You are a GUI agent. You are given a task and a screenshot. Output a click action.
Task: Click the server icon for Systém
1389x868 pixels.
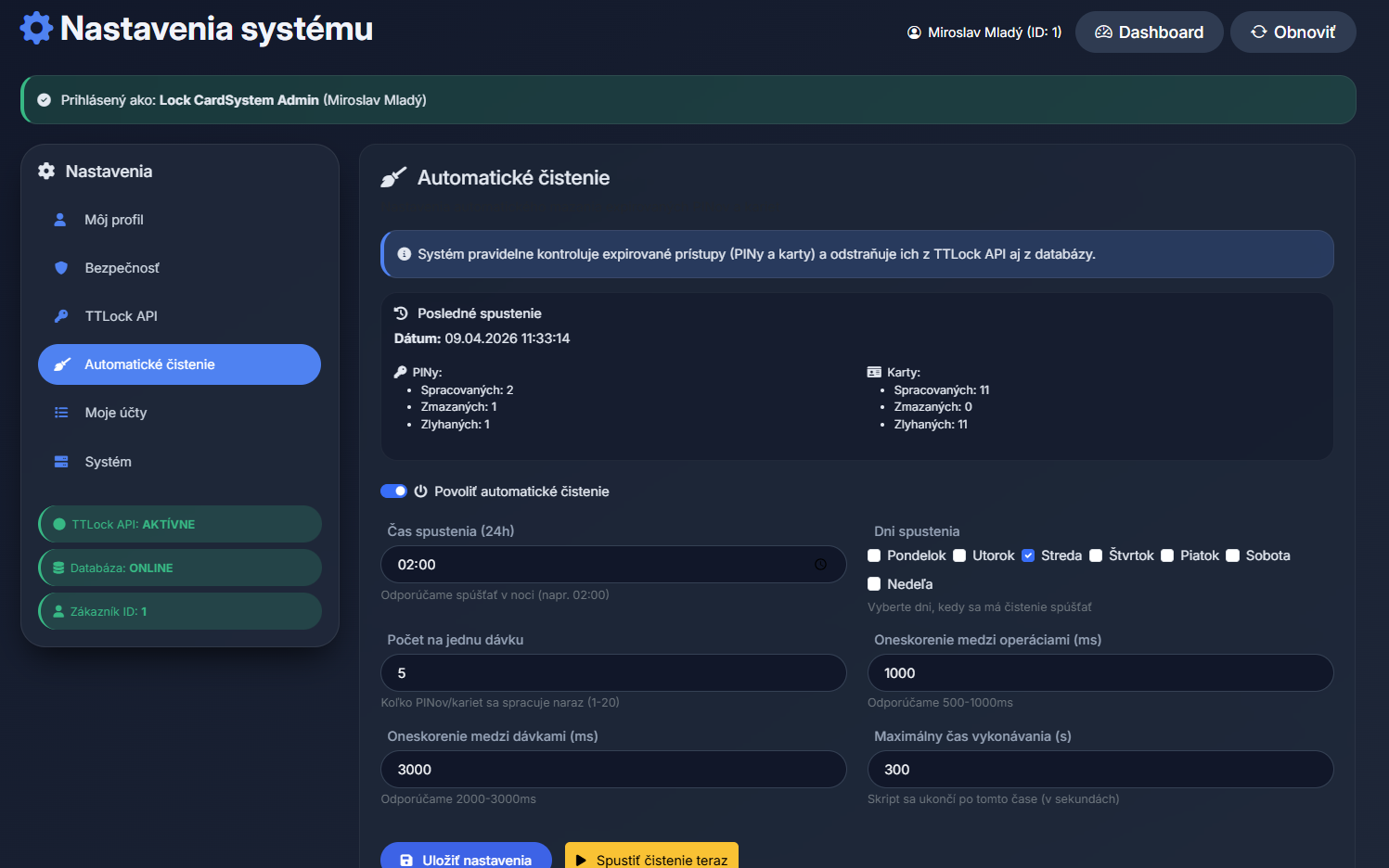[61, 462]
